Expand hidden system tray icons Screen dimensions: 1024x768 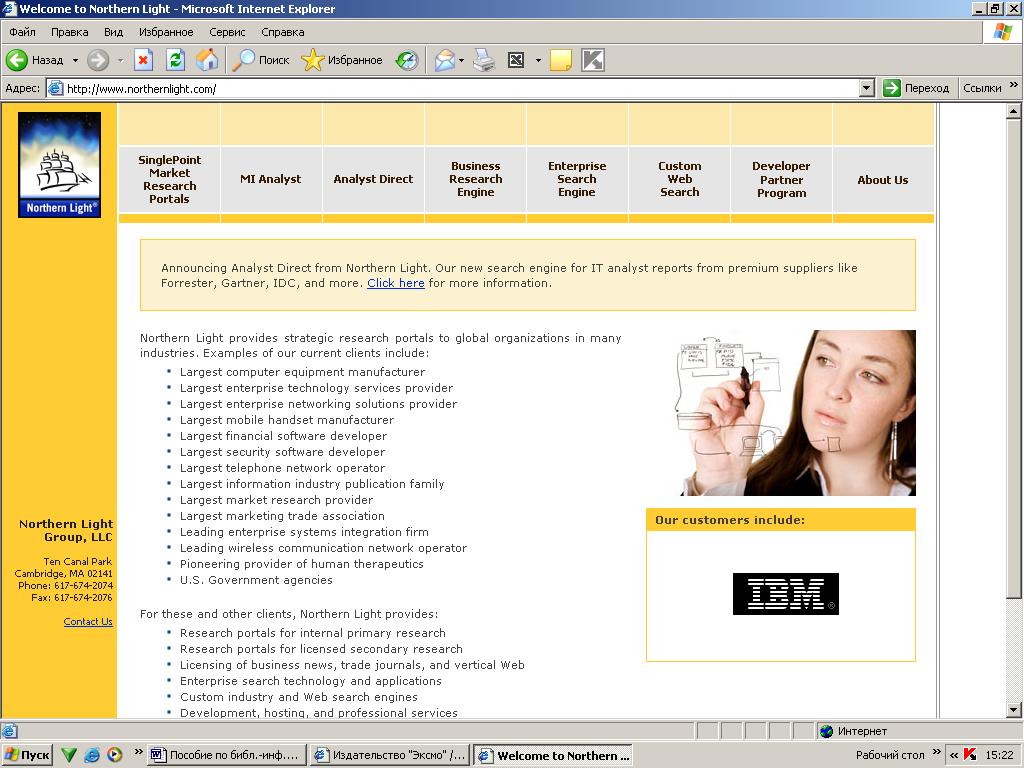click(x=953, y=755)
